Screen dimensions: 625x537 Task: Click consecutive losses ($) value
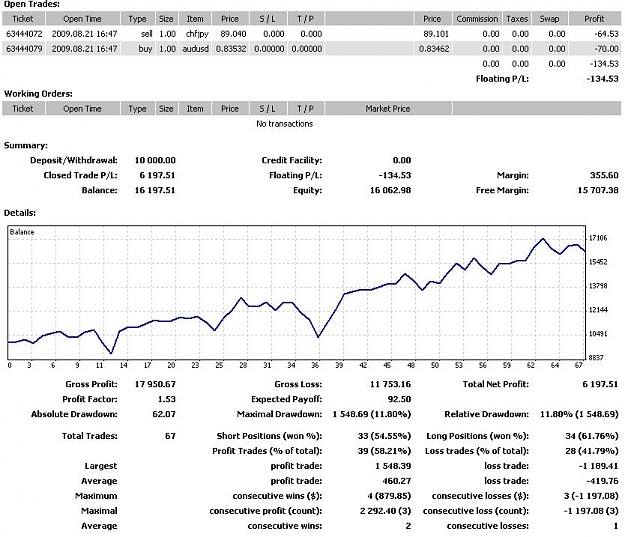click(x=591, y=496)
